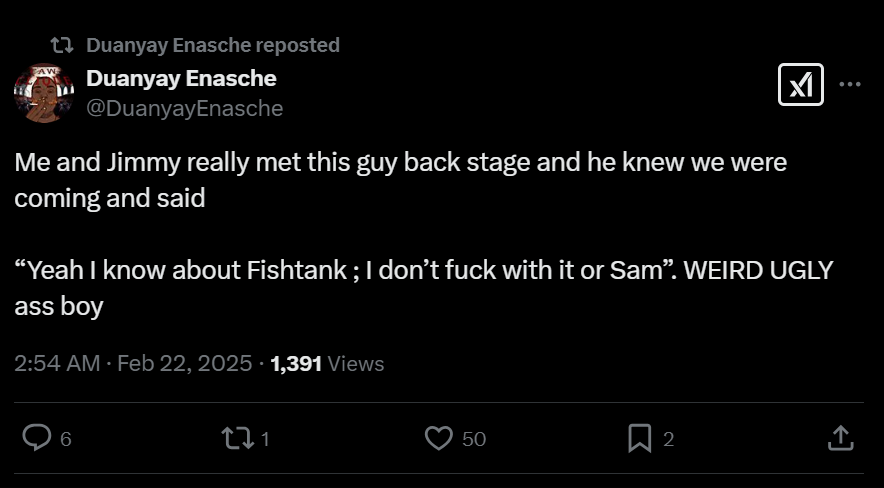Open the three-dot More options menu
The image size is (884, 488).
[x=850, y=85]
